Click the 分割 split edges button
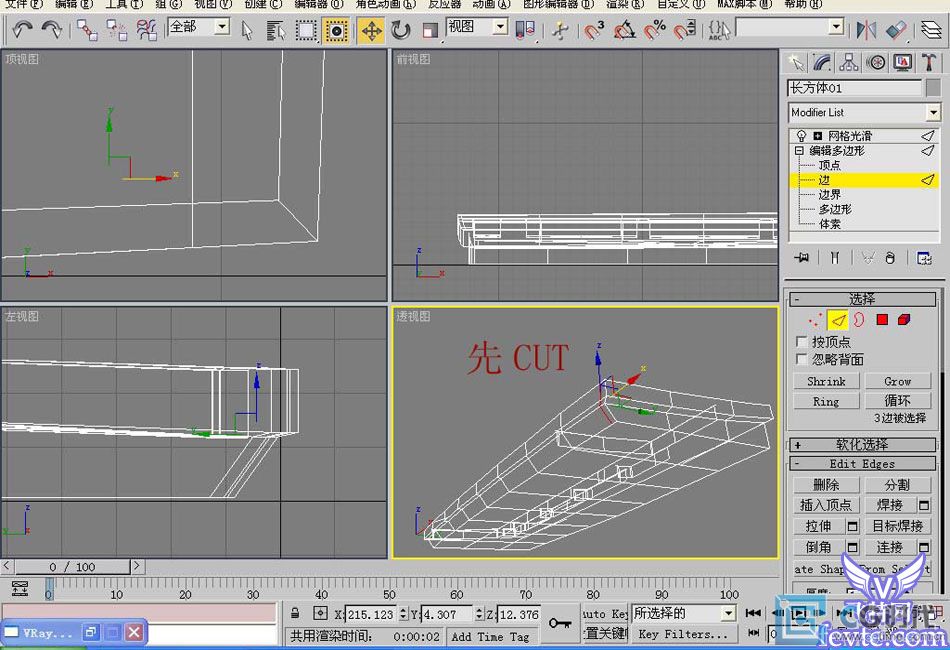Screen dimensions: 950x650 (x=897, y=485)
